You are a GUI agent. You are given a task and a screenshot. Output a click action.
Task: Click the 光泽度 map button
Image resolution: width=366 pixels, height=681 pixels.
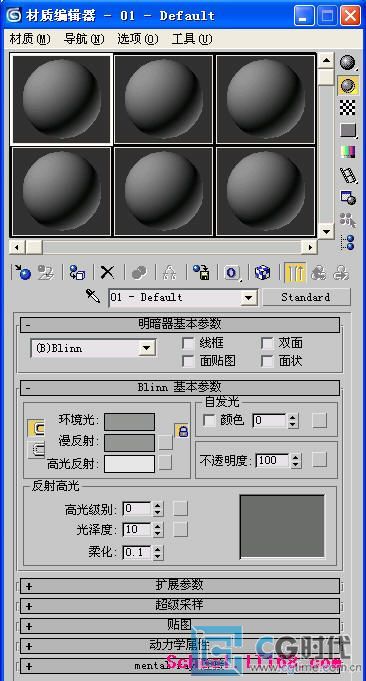point(180,529)
